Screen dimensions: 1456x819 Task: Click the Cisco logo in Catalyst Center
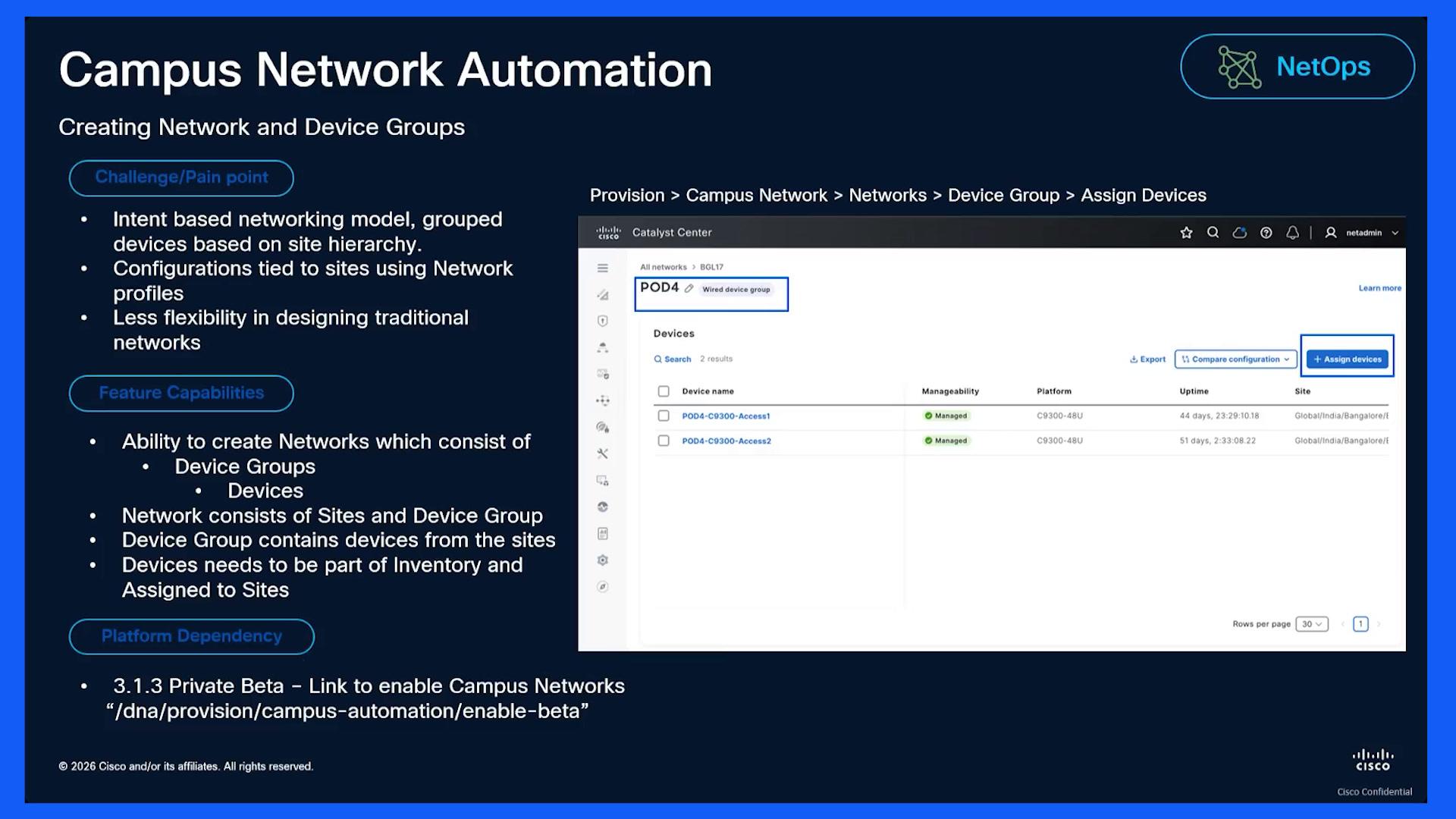608,233
